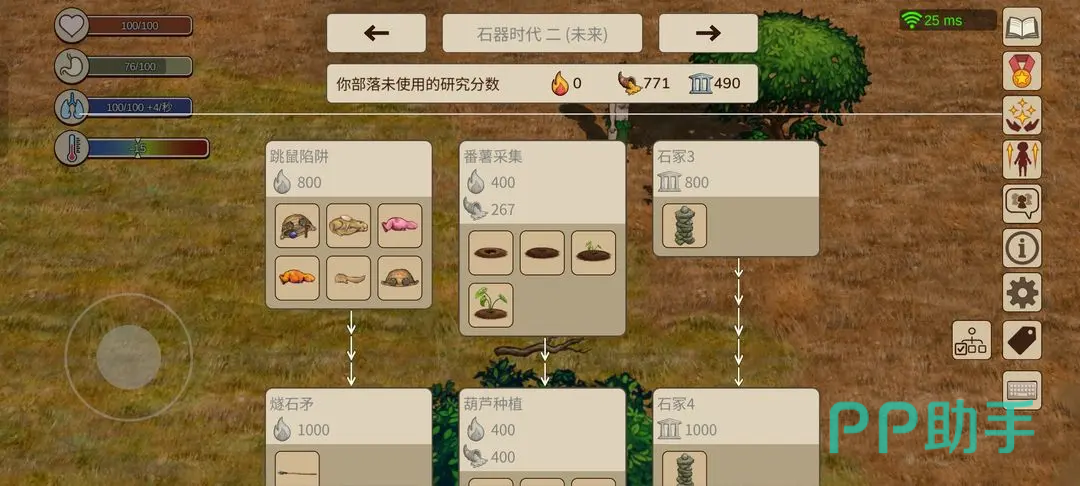Select the 跳鼠陷阱 research card
The image size is (1080, 486).
(x=349, y=225)
